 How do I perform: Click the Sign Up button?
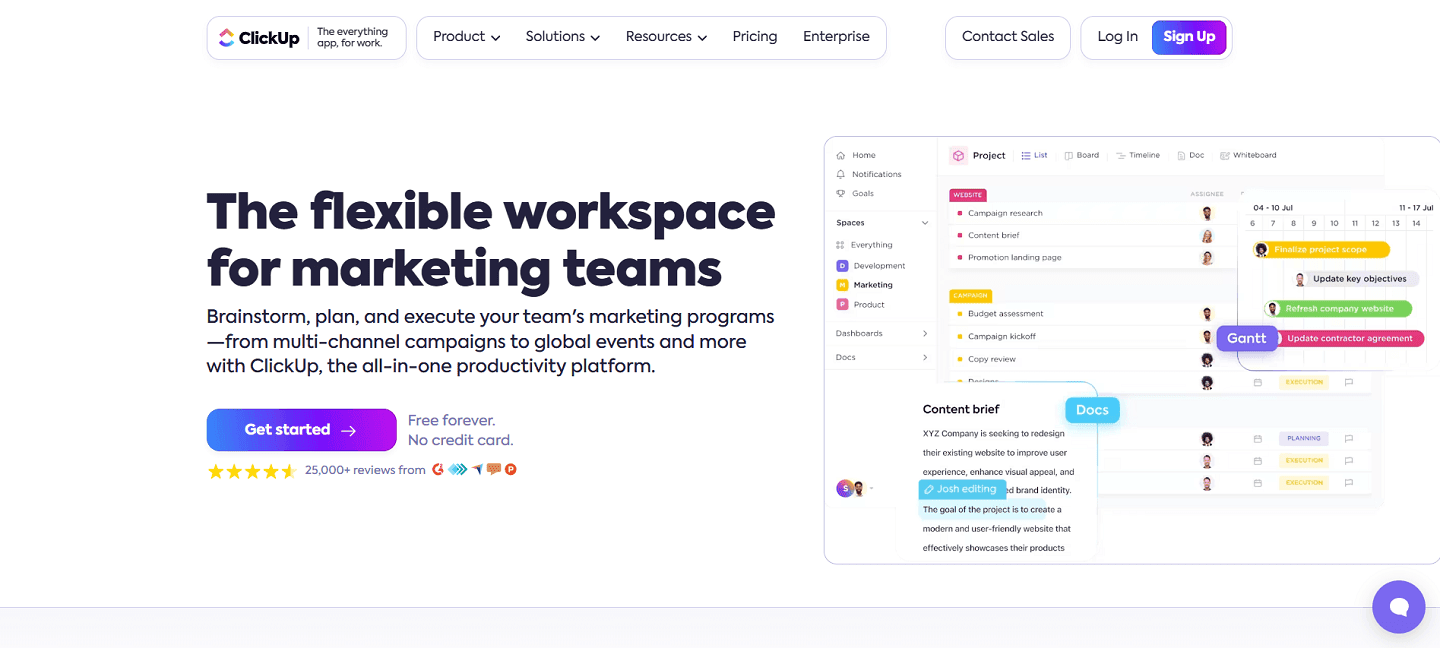click(1189, 36)
